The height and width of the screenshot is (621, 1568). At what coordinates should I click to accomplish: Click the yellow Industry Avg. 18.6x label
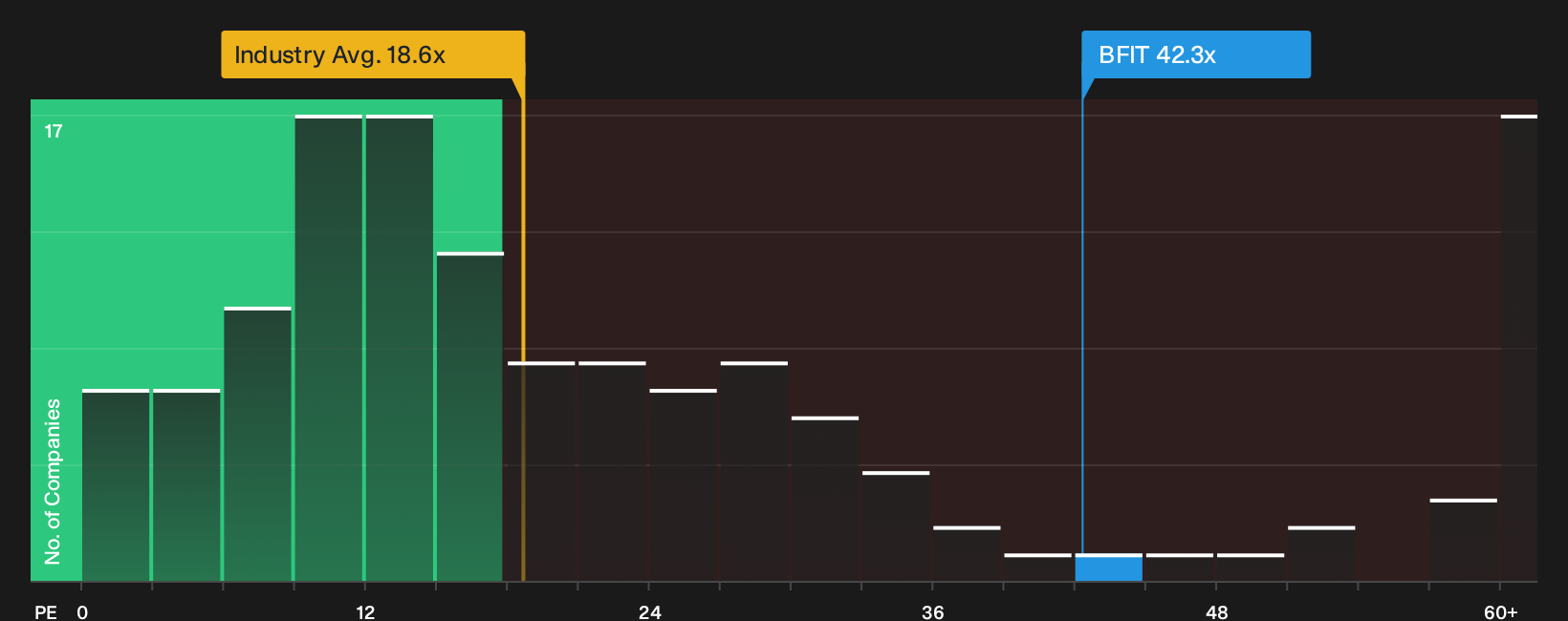click(373, 54)
